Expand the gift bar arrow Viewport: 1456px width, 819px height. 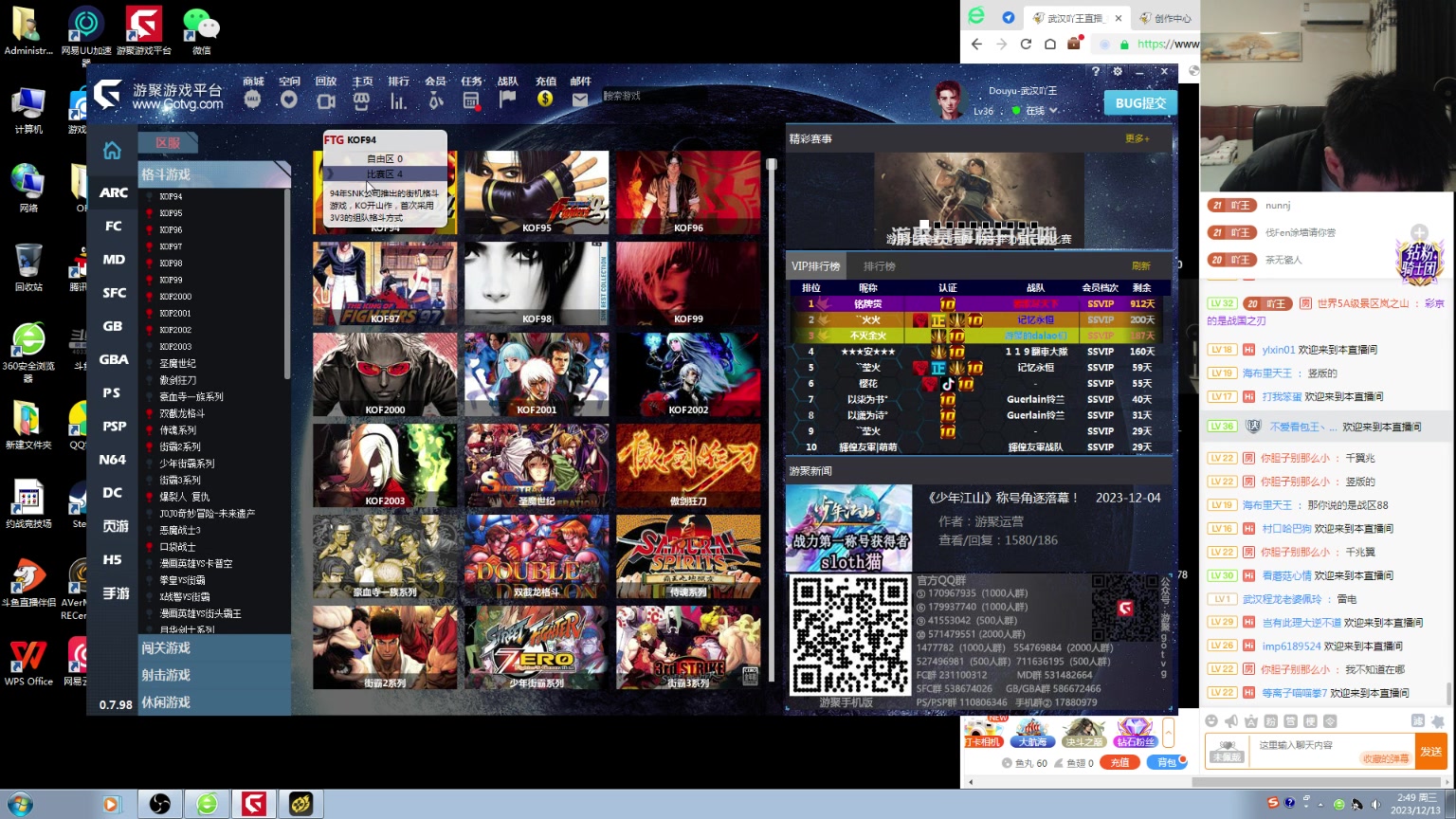point(1168,732)
